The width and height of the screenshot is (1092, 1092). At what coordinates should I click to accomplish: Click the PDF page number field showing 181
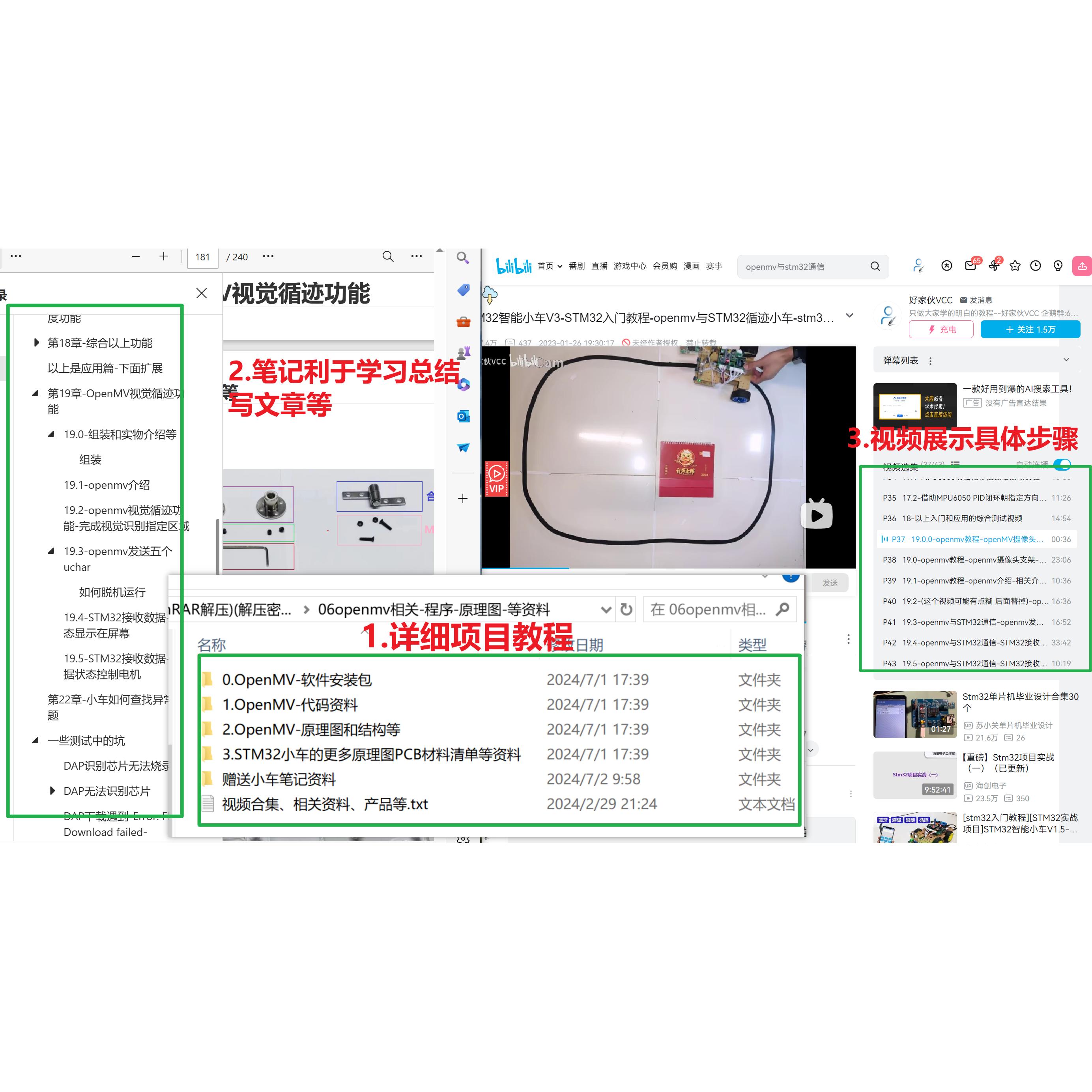[202, 257]
